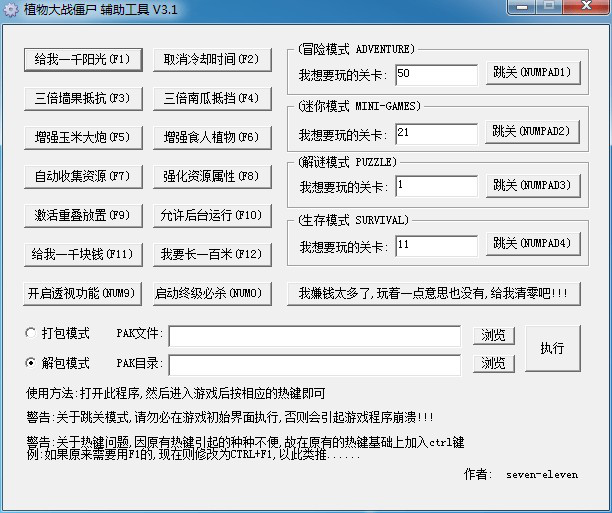Click the 迷你模式 MINI-GAMES group label

[x=359, y=106]
